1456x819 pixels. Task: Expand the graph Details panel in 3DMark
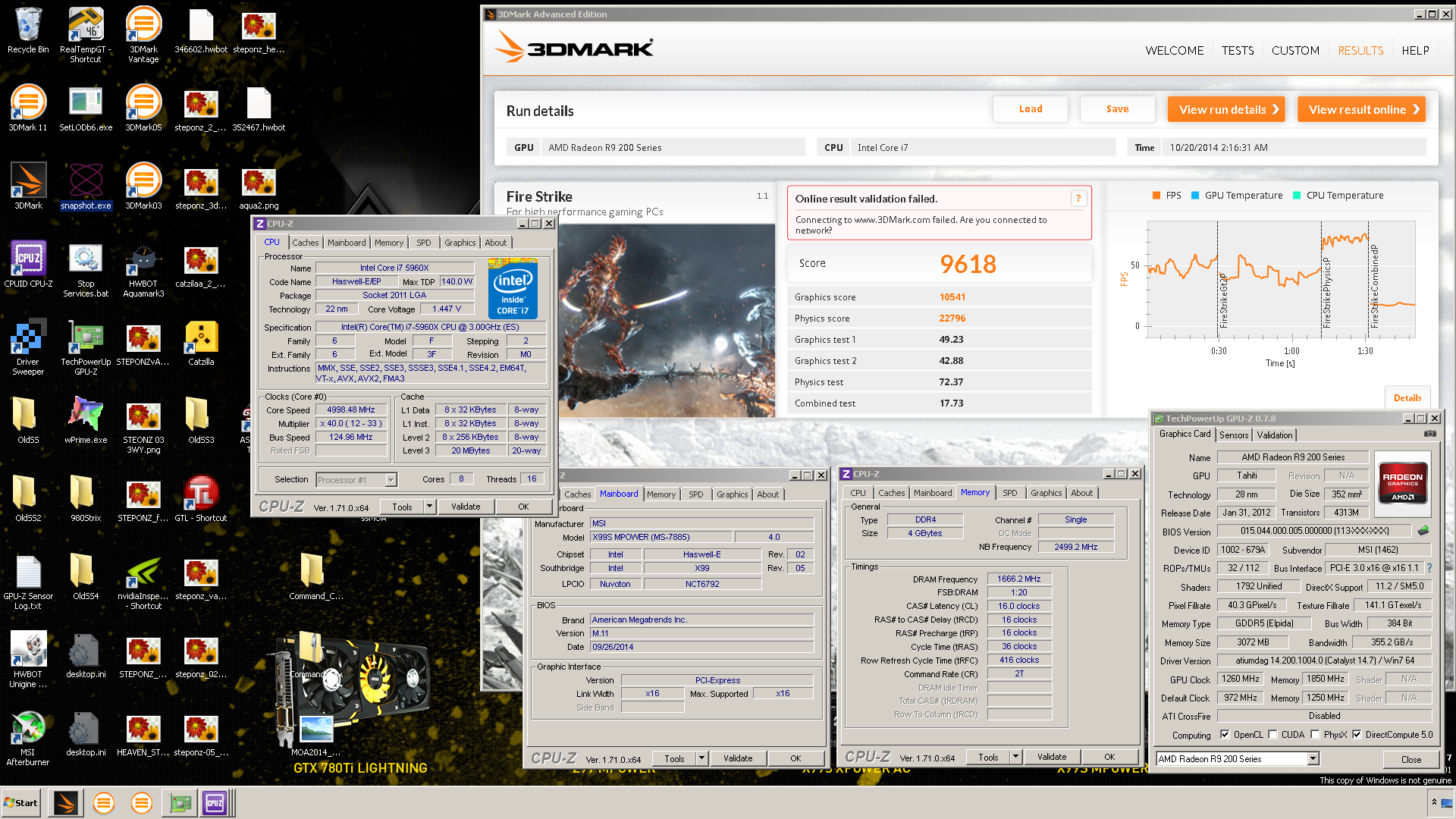pos(1407,398)
